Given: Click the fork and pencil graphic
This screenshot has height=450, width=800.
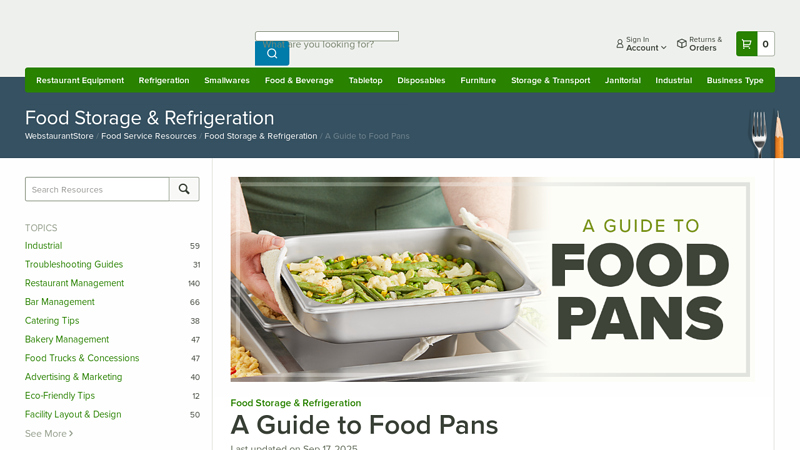Looking at the screenshot, I should coord(766,134).
